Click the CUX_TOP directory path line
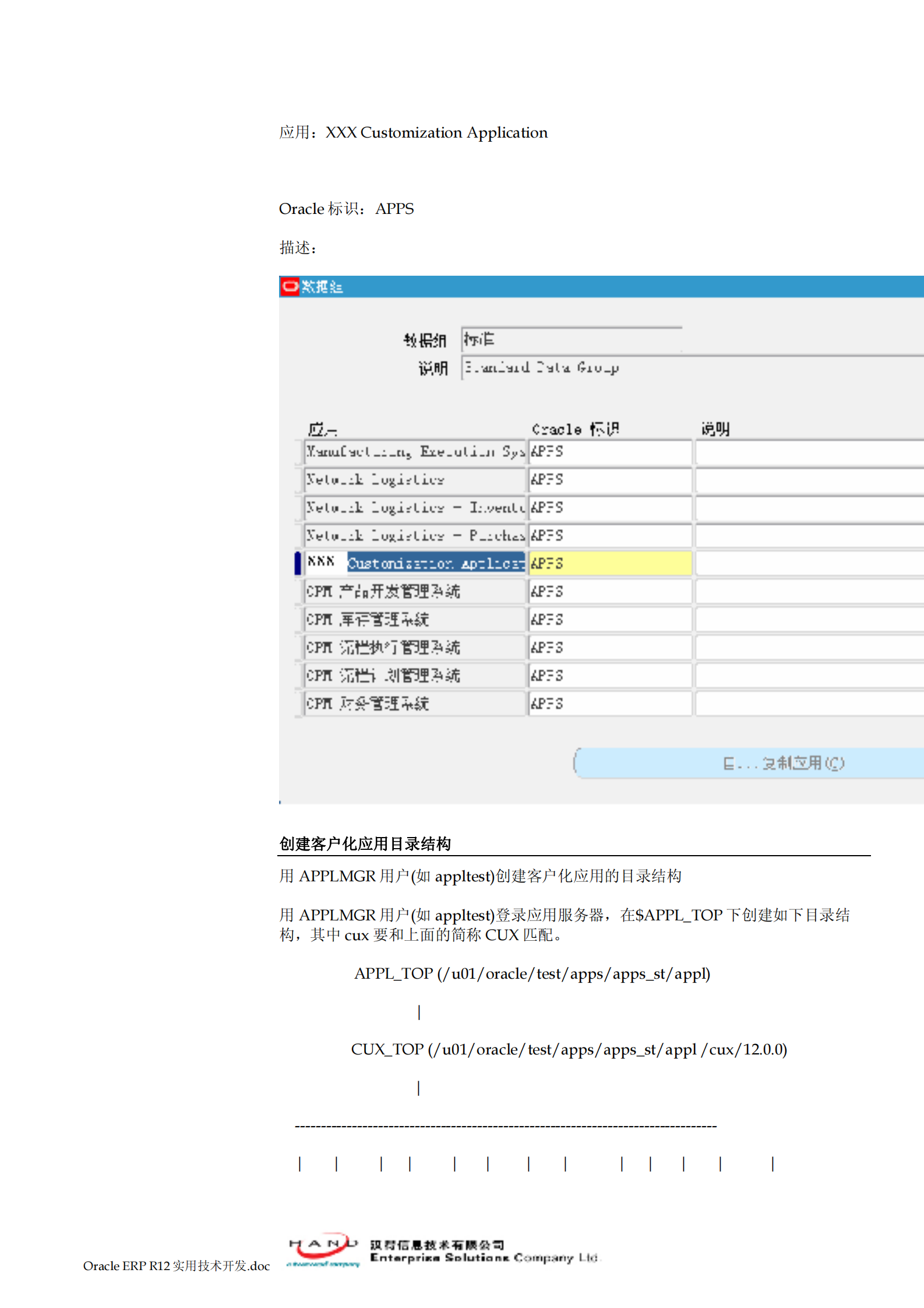Image resolution: width=924 pixels, height=1308 pixels. (569, 1050)
